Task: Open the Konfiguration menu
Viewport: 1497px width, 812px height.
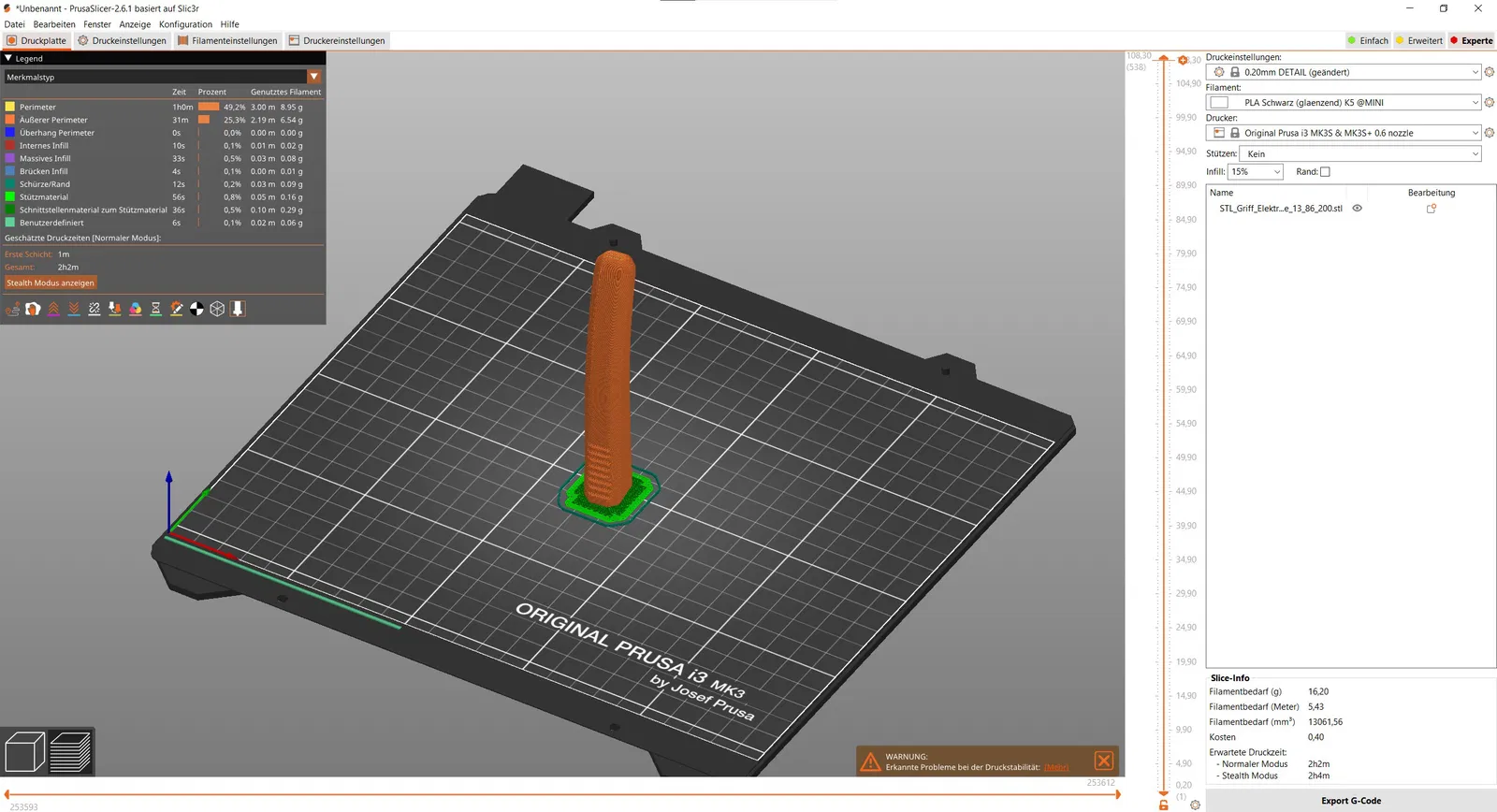Action: (185, 24)
